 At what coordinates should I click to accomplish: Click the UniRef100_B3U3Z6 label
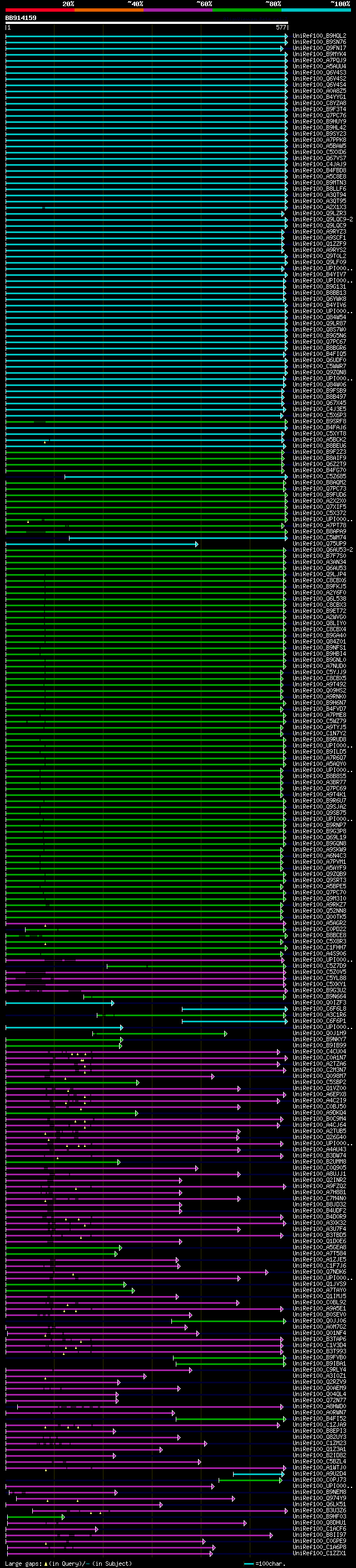coord(319,1510)
